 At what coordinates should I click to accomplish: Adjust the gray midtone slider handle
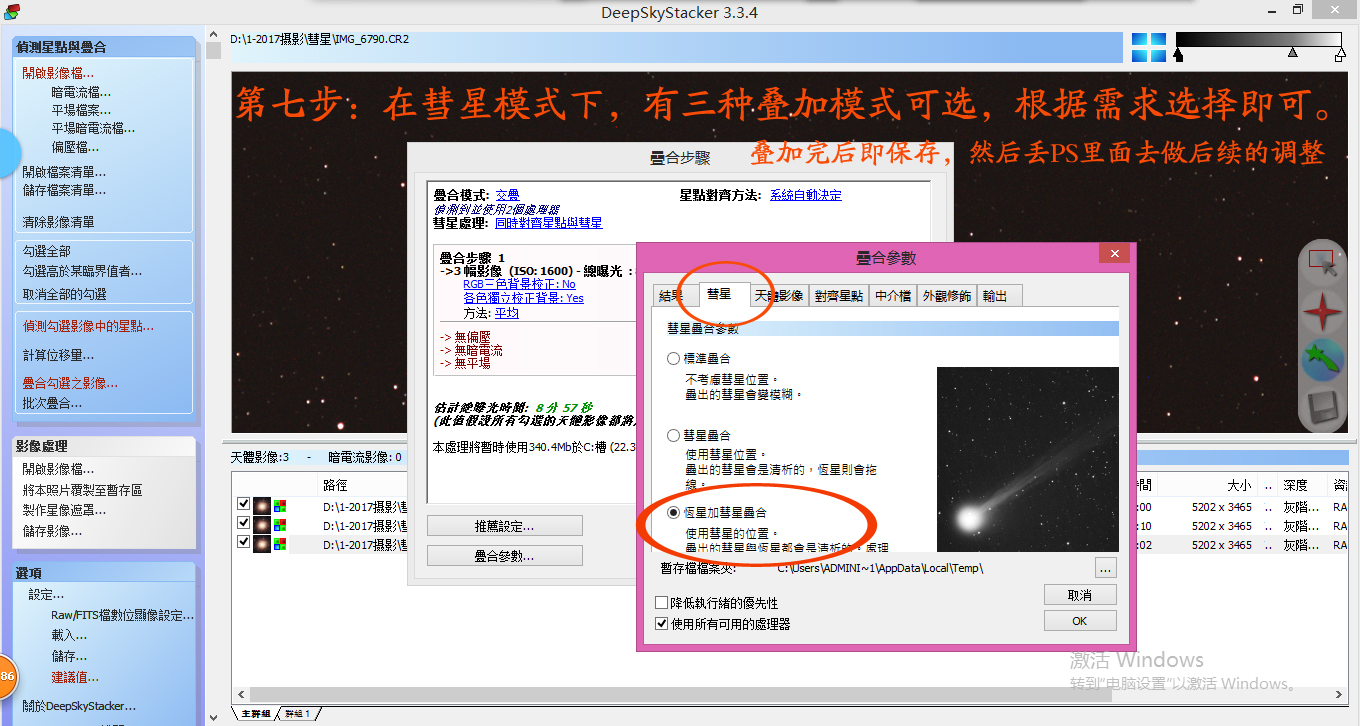(1293, 51)
